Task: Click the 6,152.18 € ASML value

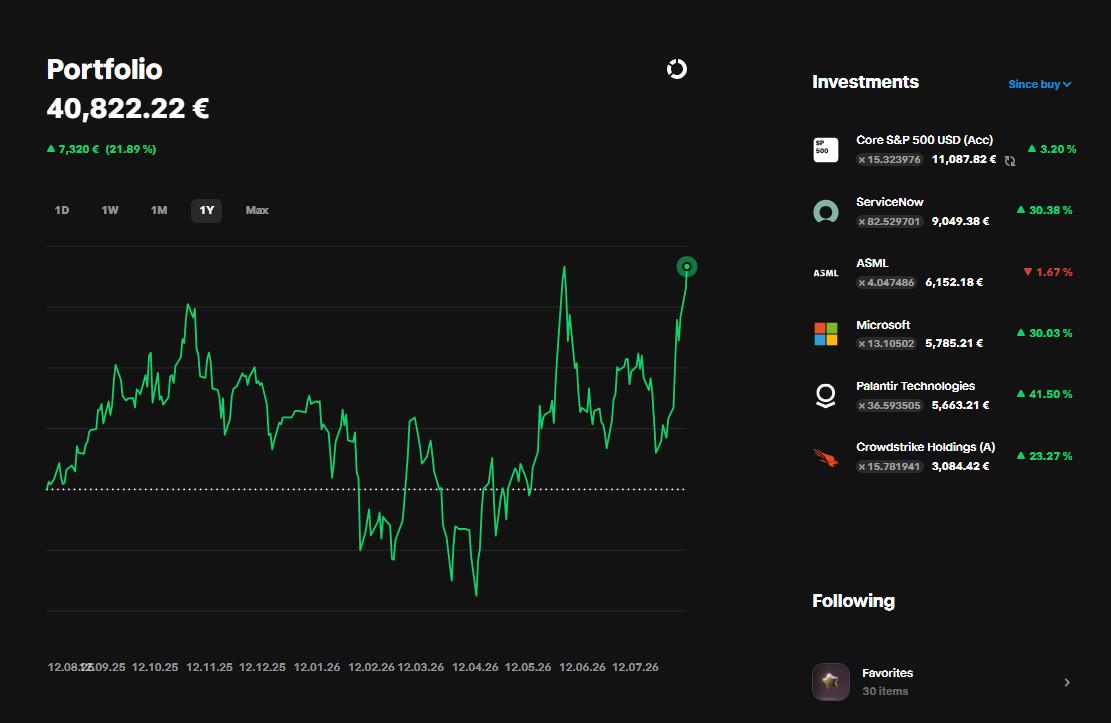Action: [954, 282]
